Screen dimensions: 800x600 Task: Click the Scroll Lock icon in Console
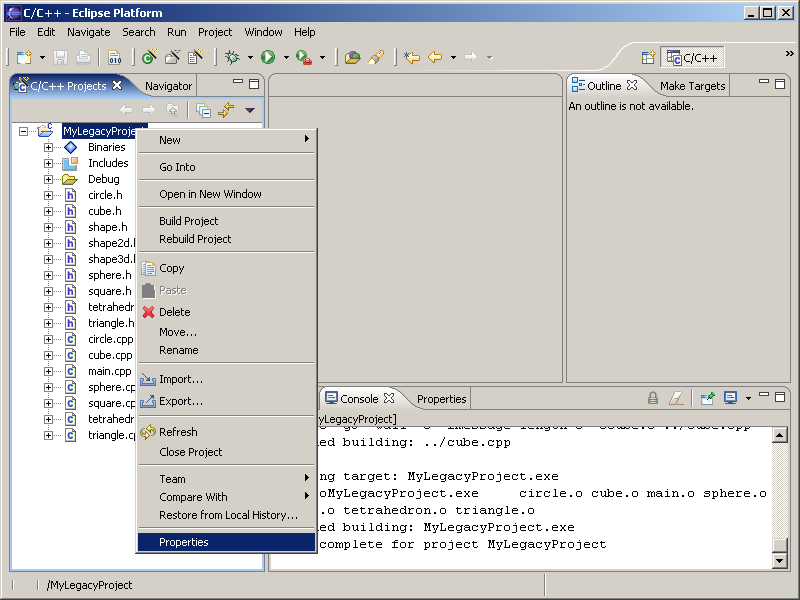(653, 398)
